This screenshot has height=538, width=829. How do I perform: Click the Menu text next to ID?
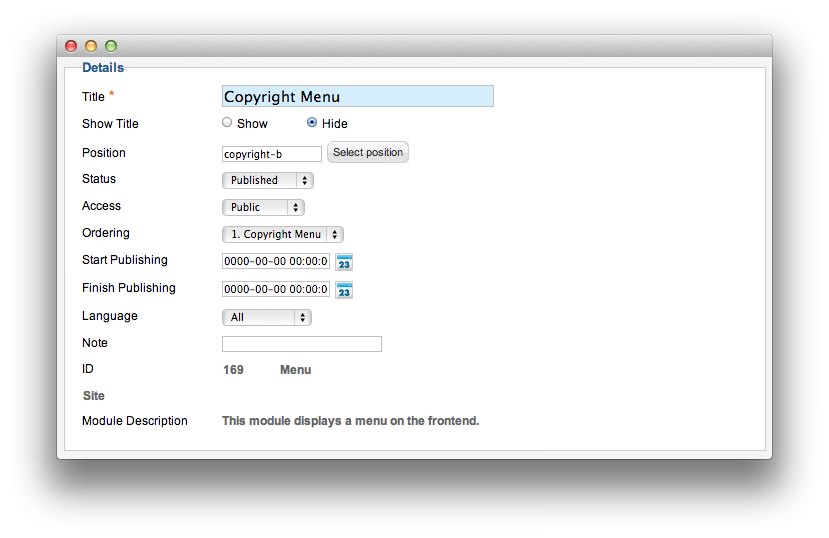tap(296, 370)
